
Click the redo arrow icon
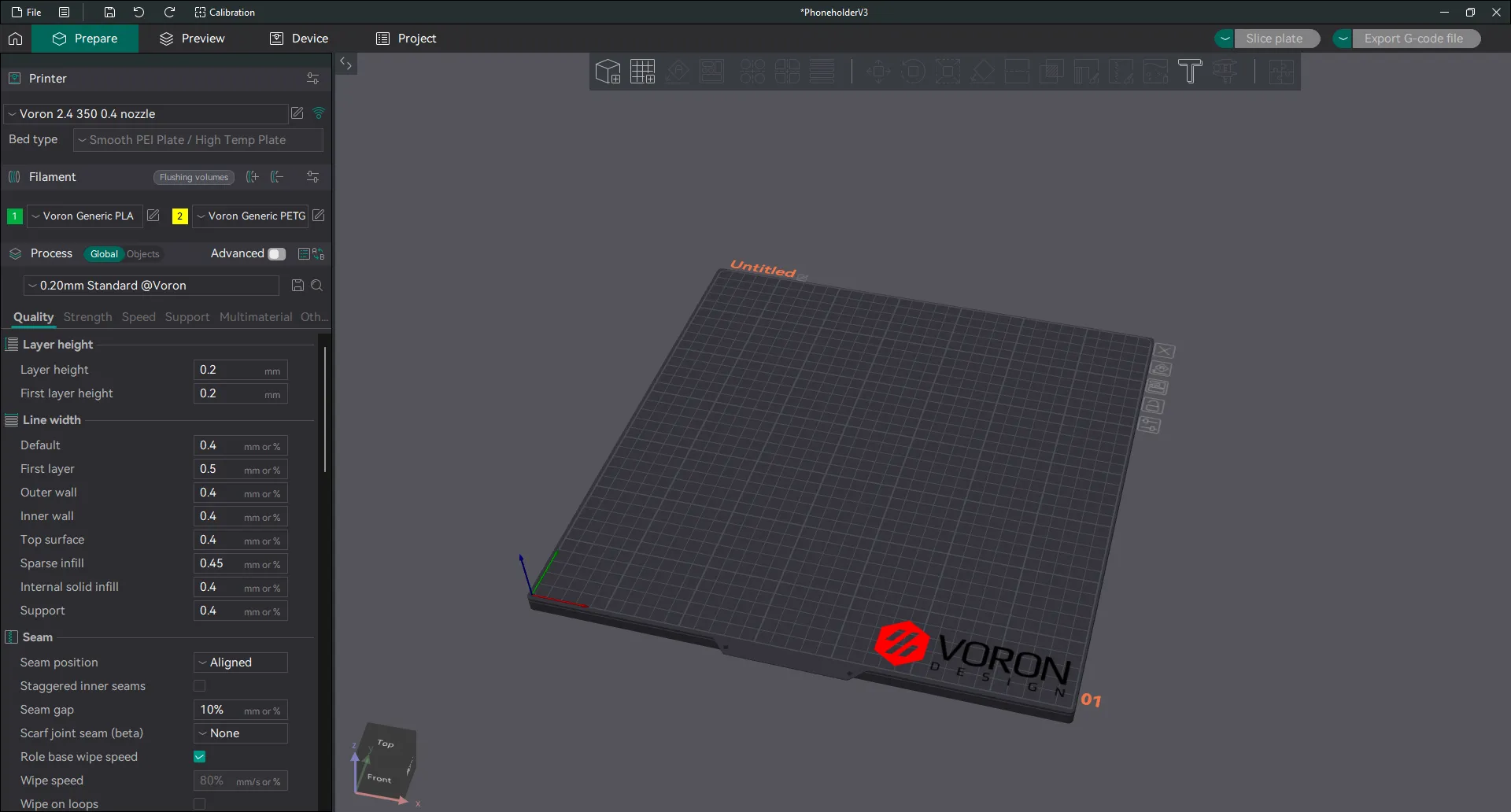pyautogui.click(x=169, y=13)
